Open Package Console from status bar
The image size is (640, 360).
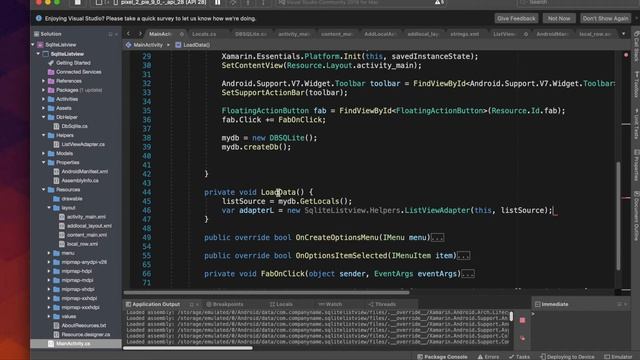[x=442, y=357]
